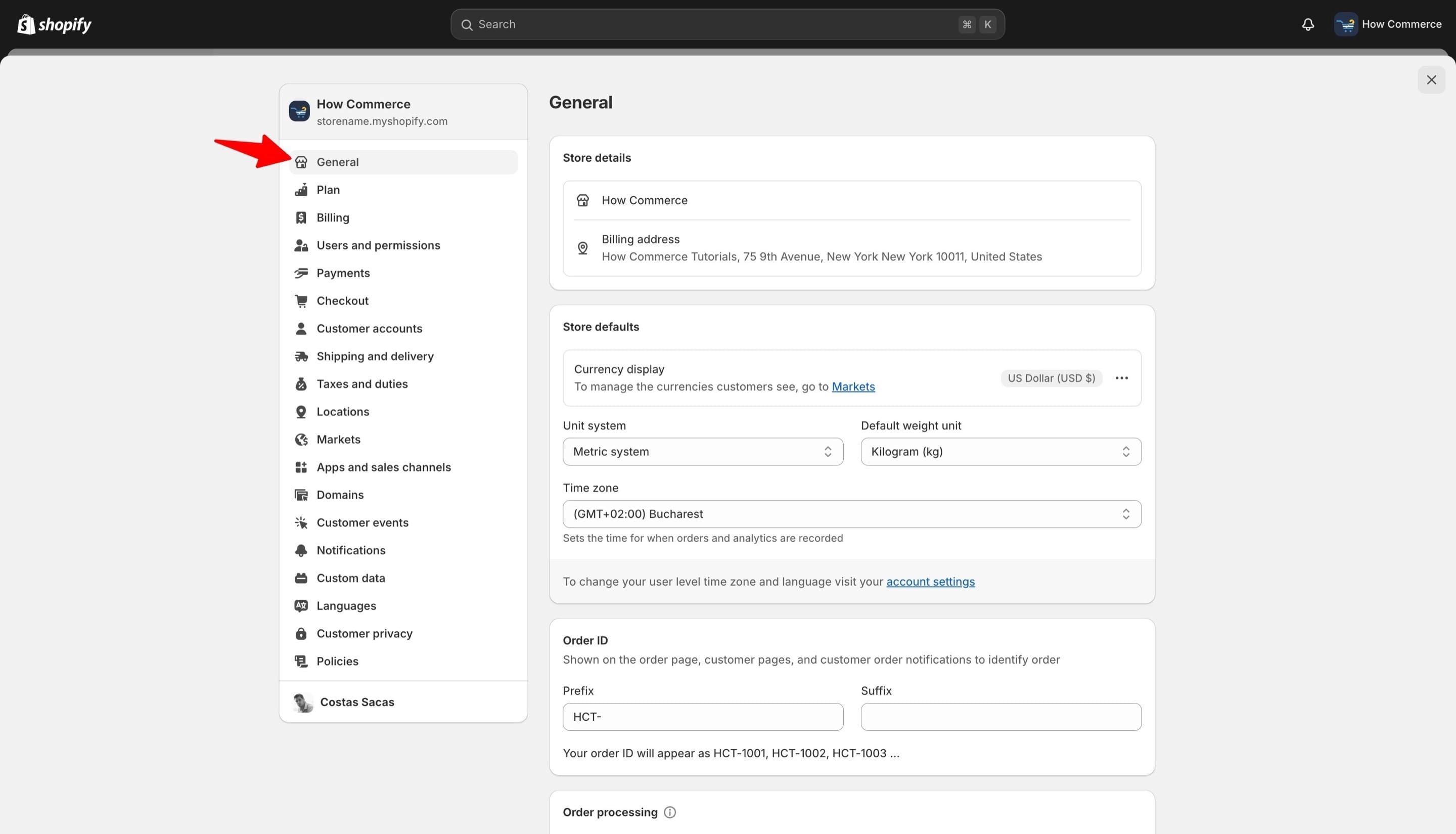The image size is (1456, 834).
Task: Click the How Commerce store header in sidebar
Action: click(x=403, y=112)
